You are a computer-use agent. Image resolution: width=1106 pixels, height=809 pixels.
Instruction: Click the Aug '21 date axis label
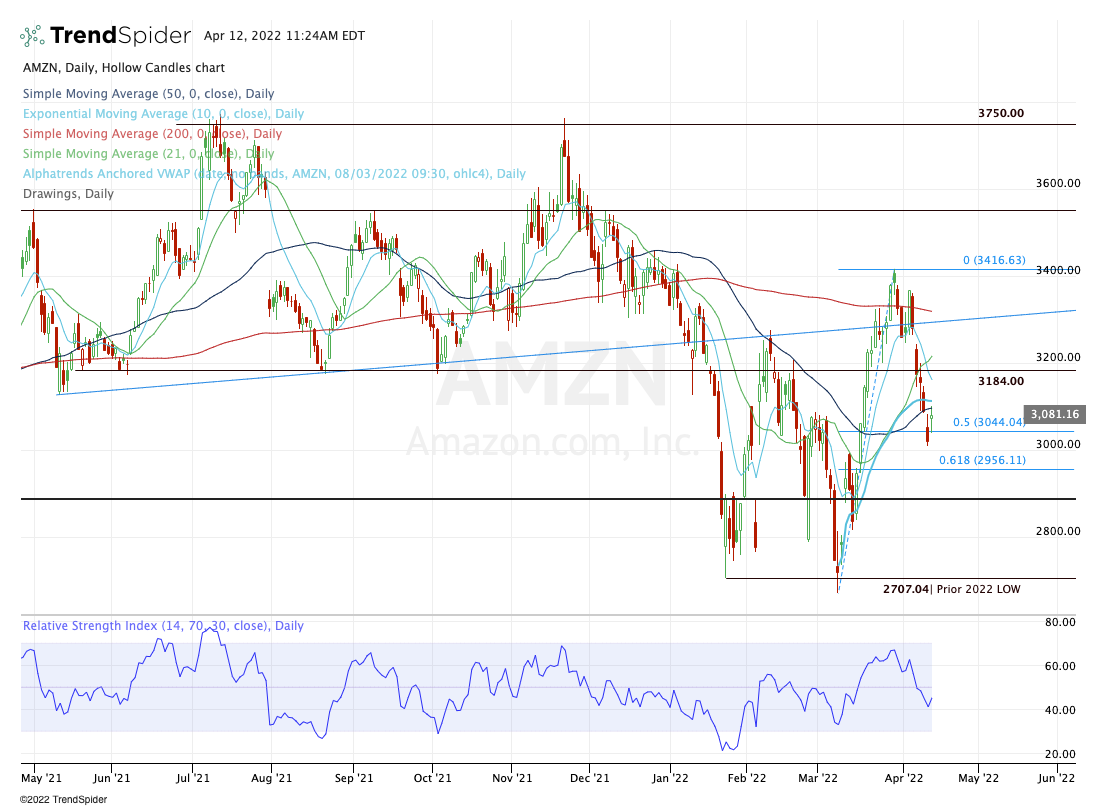[272, 778]
